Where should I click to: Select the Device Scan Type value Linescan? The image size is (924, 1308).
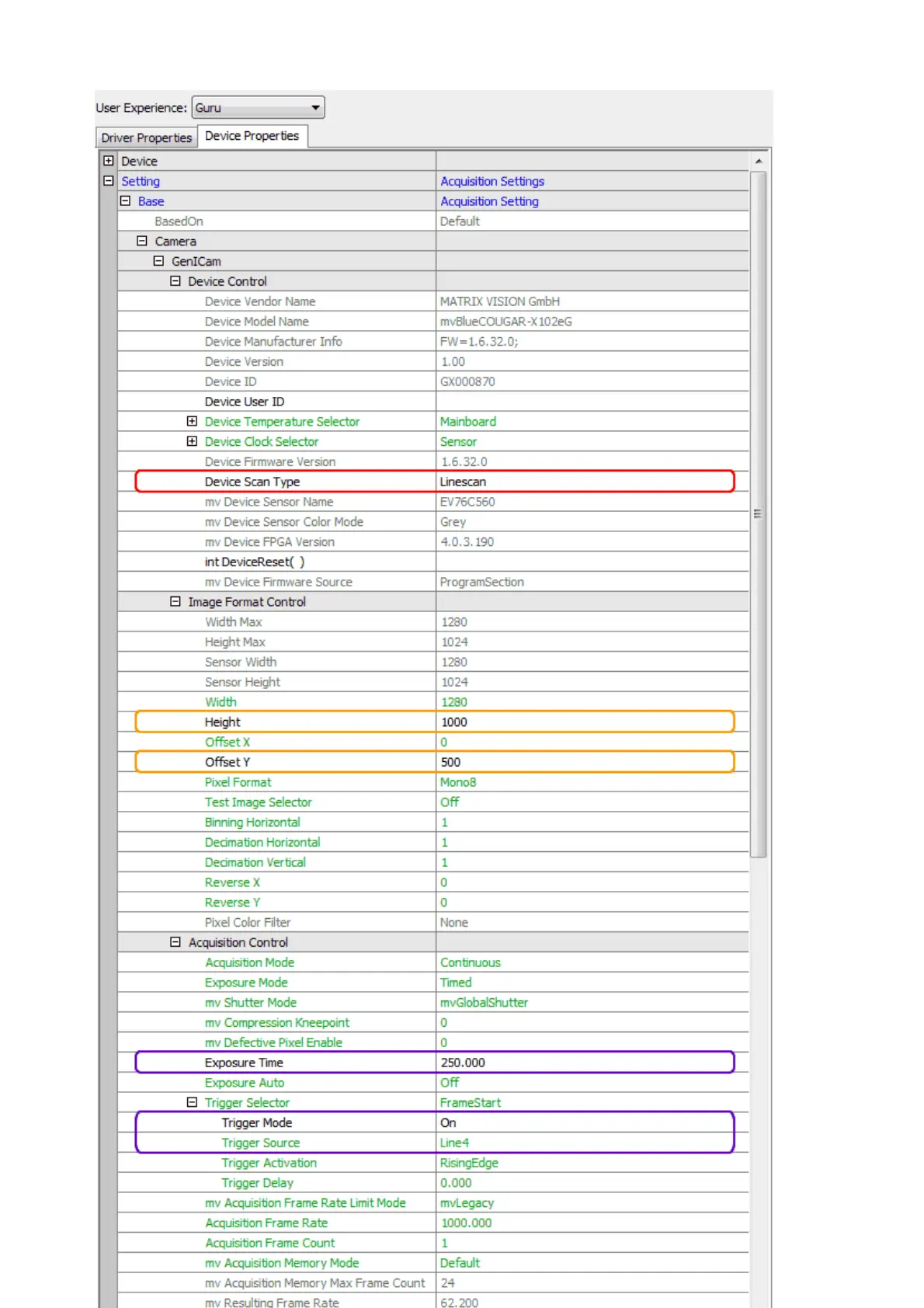[x=463, y=482]
